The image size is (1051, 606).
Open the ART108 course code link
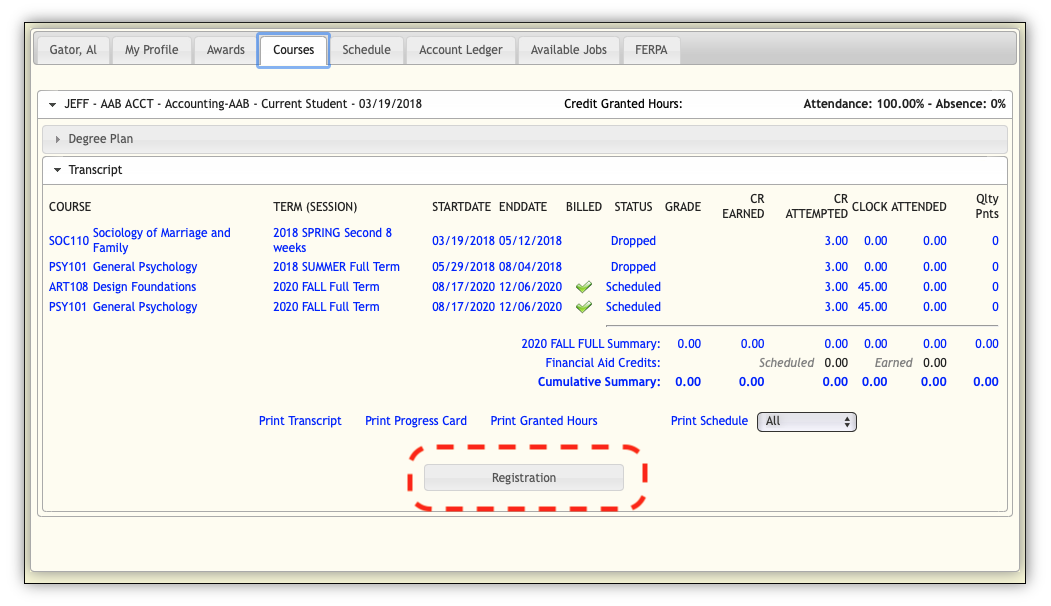coord(68,287)
